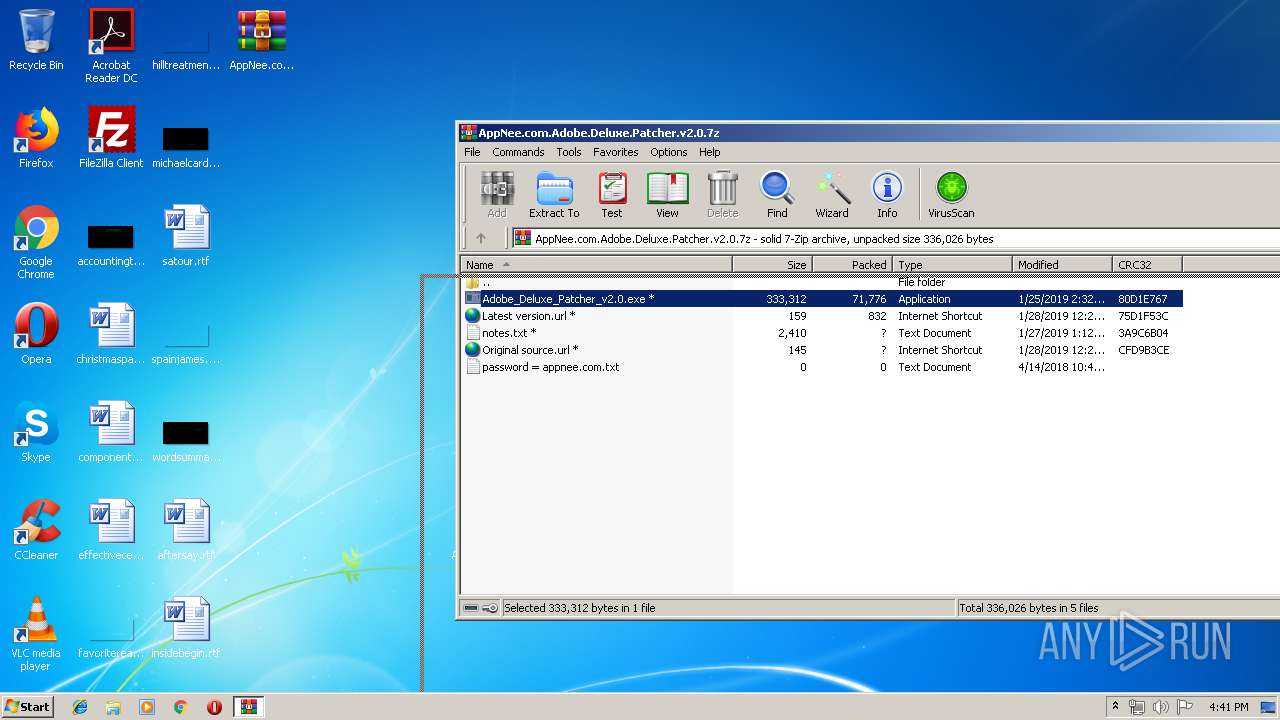This screenshot has width=1280, height=720.
Task: Click the key icon in status bar
Action: [490, 608]
